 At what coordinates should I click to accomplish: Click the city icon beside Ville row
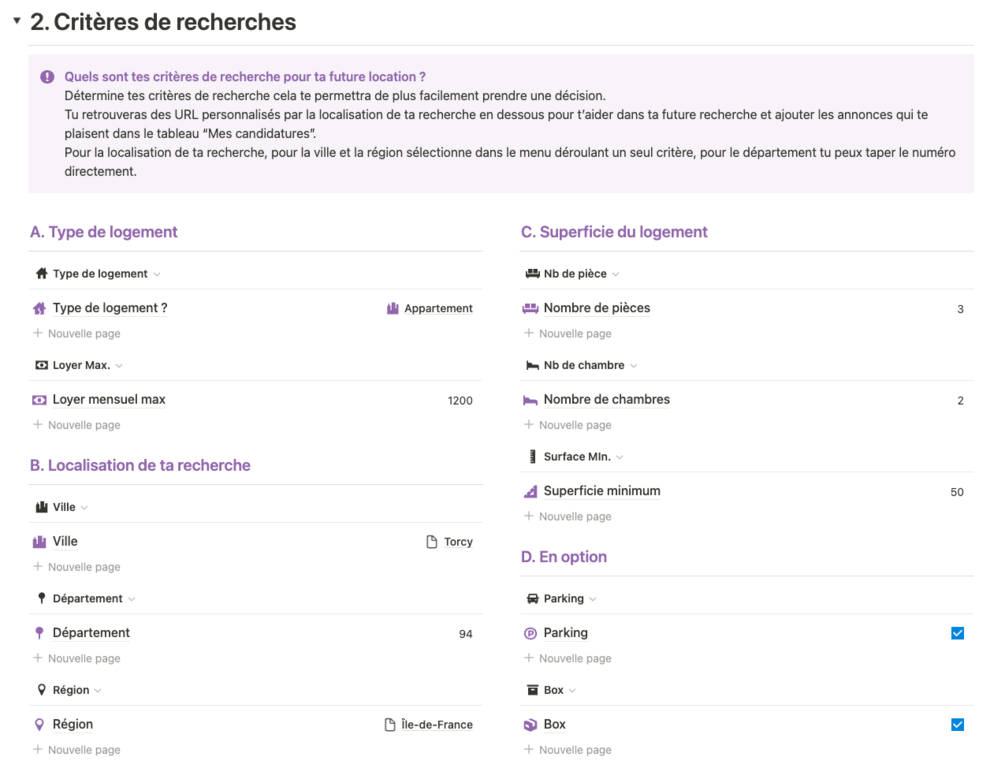[40, 542]
